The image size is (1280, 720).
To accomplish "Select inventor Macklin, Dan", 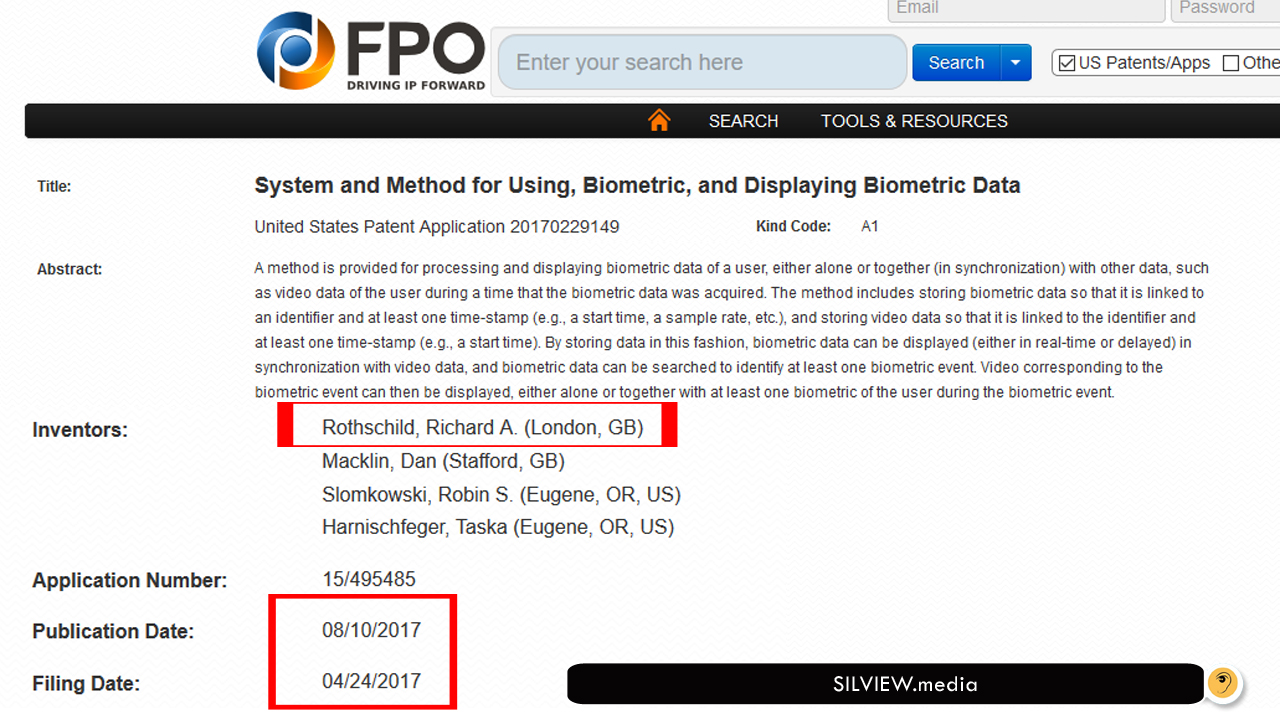I will (x=443, y=461).
